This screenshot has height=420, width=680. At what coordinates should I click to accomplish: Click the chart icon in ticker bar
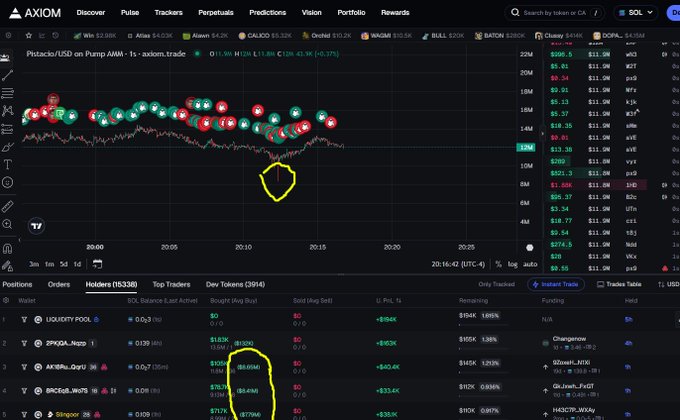[x=42, y=36]
